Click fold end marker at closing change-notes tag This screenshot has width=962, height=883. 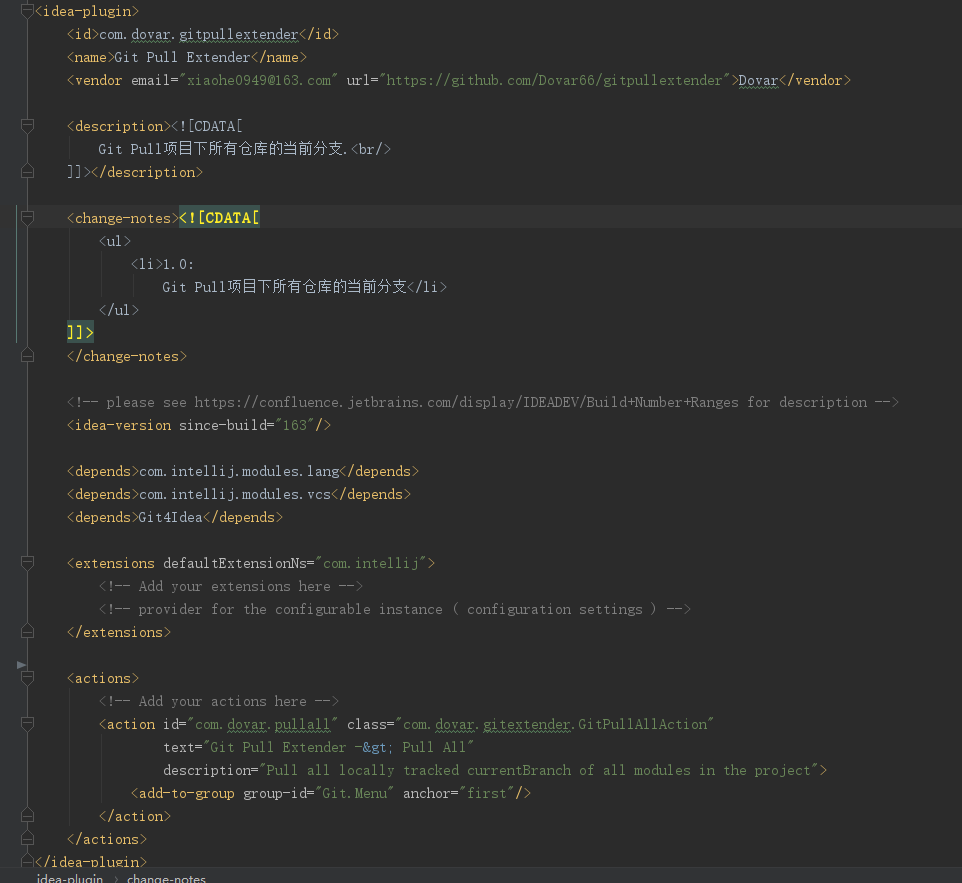[27, 355]
